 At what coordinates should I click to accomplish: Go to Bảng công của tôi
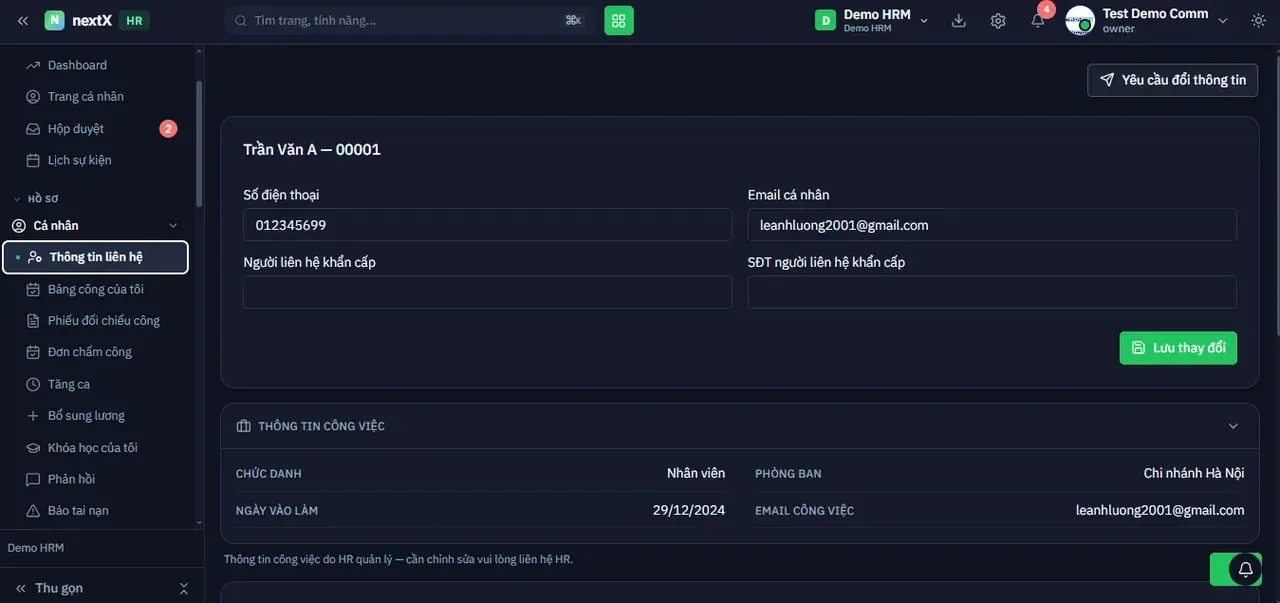point(95,289)
